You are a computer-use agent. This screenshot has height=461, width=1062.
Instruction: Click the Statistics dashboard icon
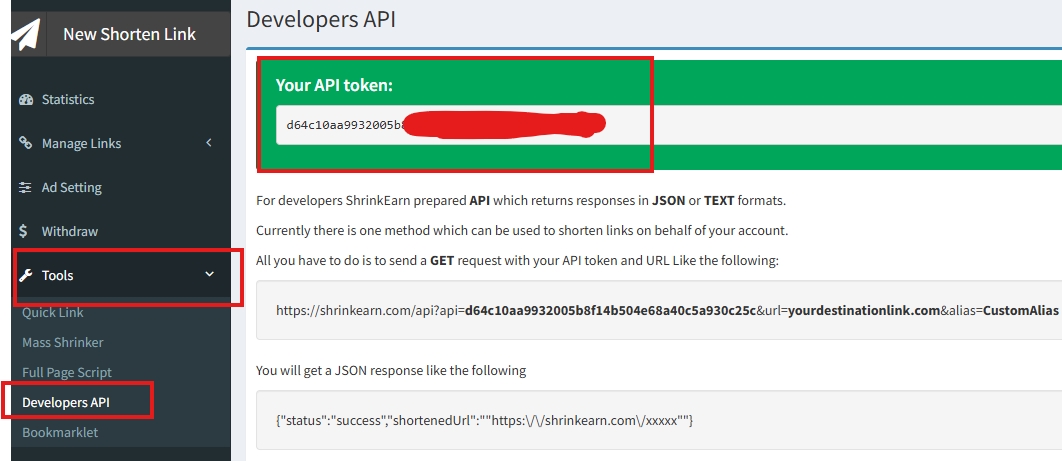pos(26,100)
